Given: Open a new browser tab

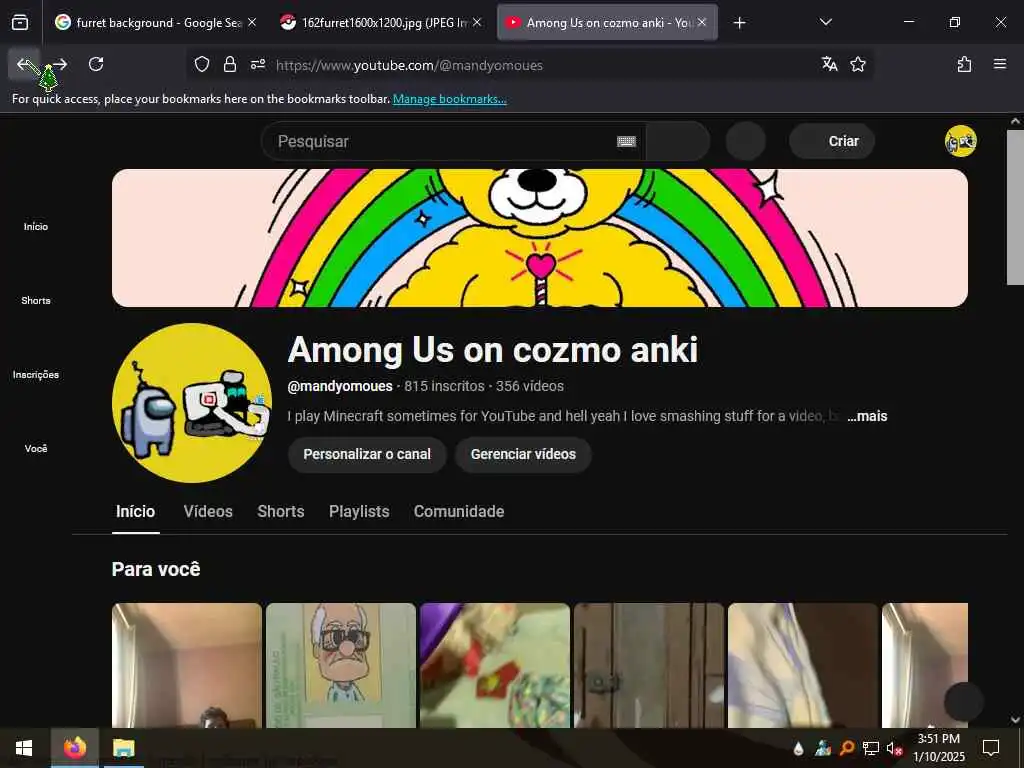Looking at the screenshot, I should pos(739,23).
